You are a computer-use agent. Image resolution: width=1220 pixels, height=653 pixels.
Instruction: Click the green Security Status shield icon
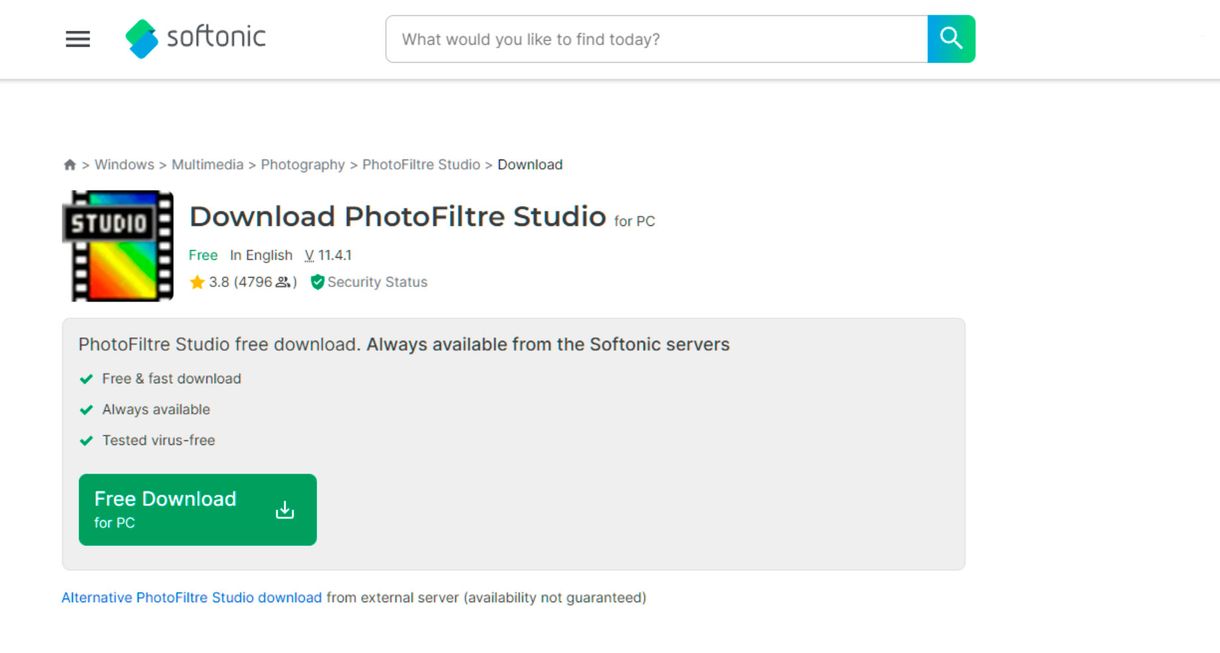coord(317,282)
